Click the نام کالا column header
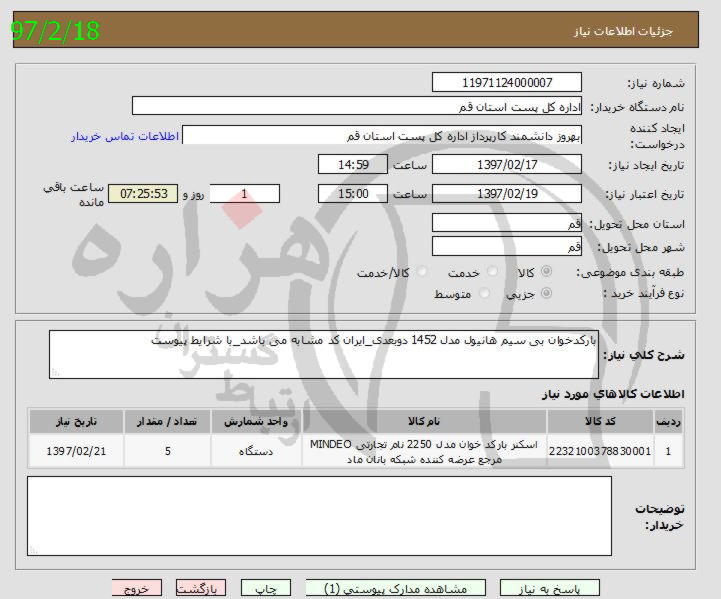The height and width of the screenshot is (599, 721). pyautogui.click(x=424, y=421)
